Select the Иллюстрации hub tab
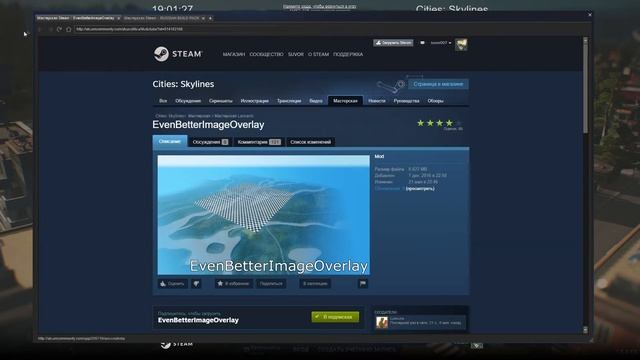Image resolution: width=640 pixels, height=360 pixels. [254, 101]
